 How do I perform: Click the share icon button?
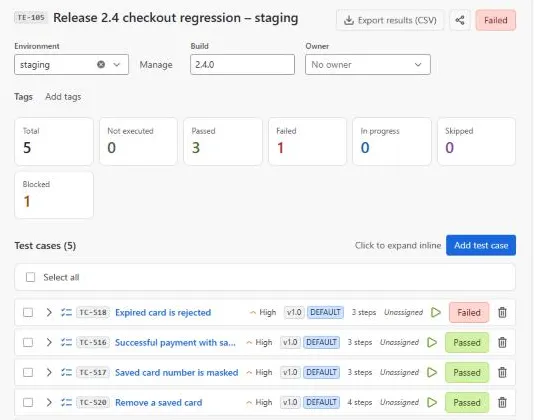[460, 20]
